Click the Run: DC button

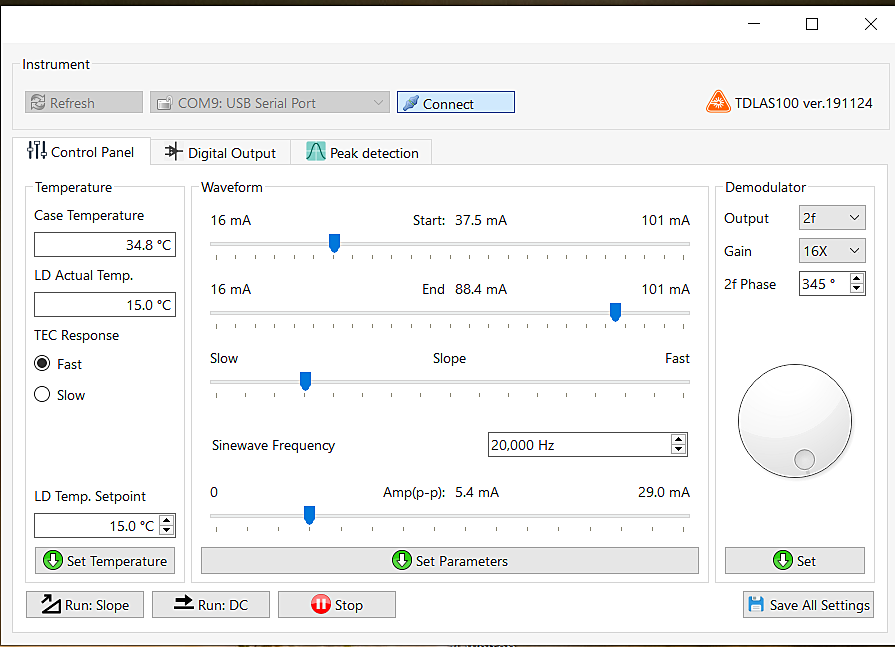211,605
